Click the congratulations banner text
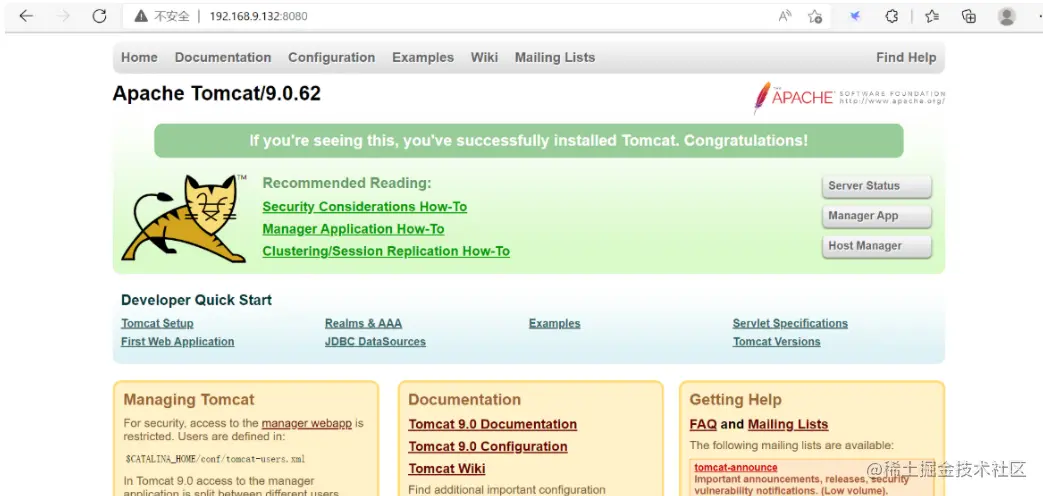1043x496 pixels. [x=529, y=141]
